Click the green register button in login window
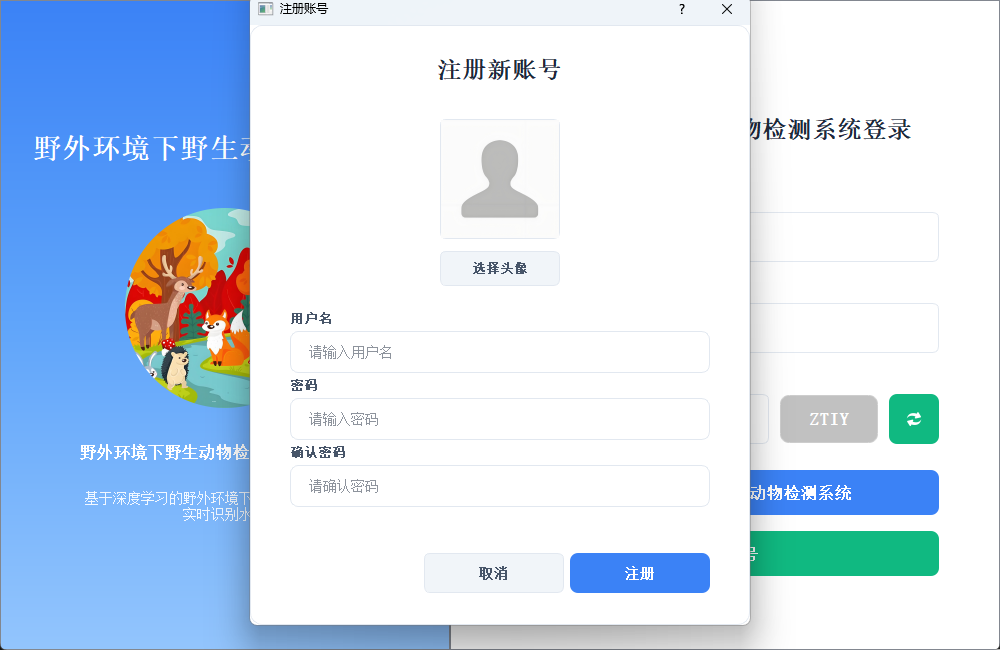This screenshot has height=650, width=1000. click(x=844, y=553)
